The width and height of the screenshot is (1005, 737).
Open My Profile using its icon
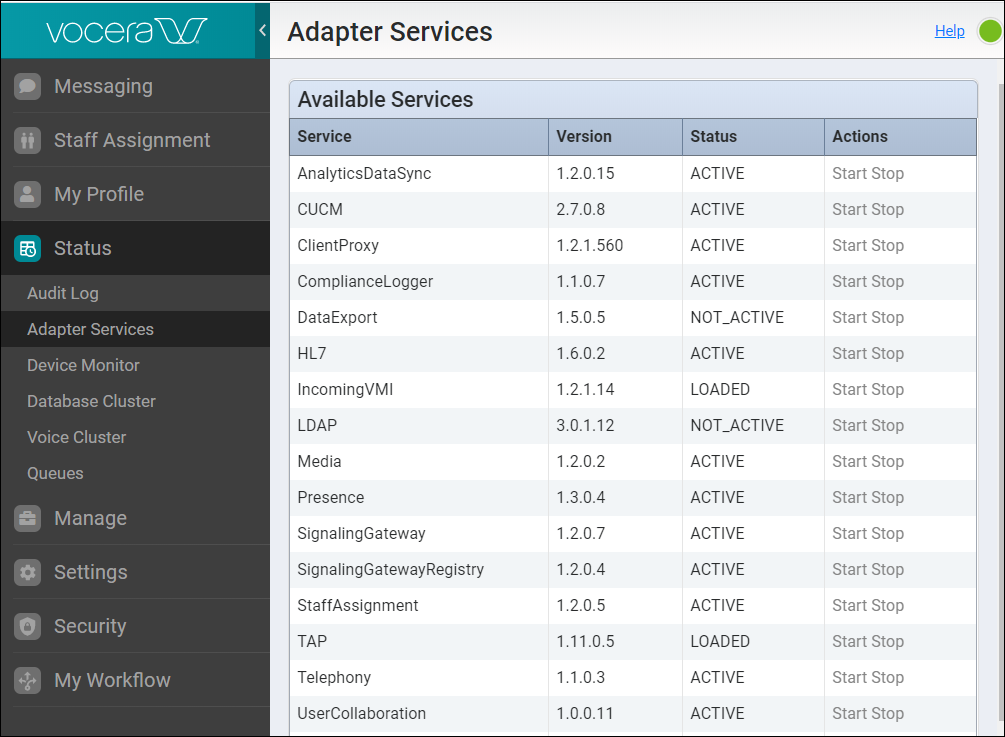tap(28, 194)
